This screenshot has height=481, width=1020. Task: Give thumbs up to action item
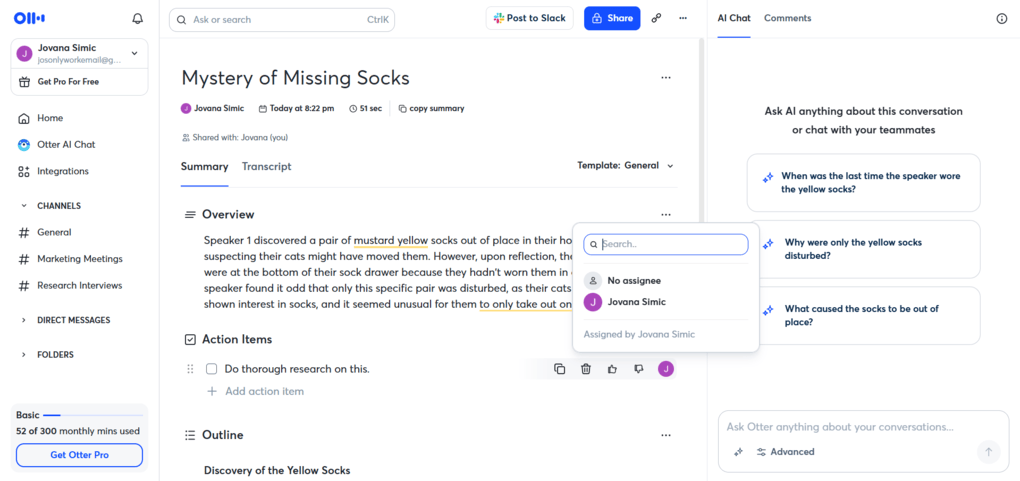click(612, 369)
